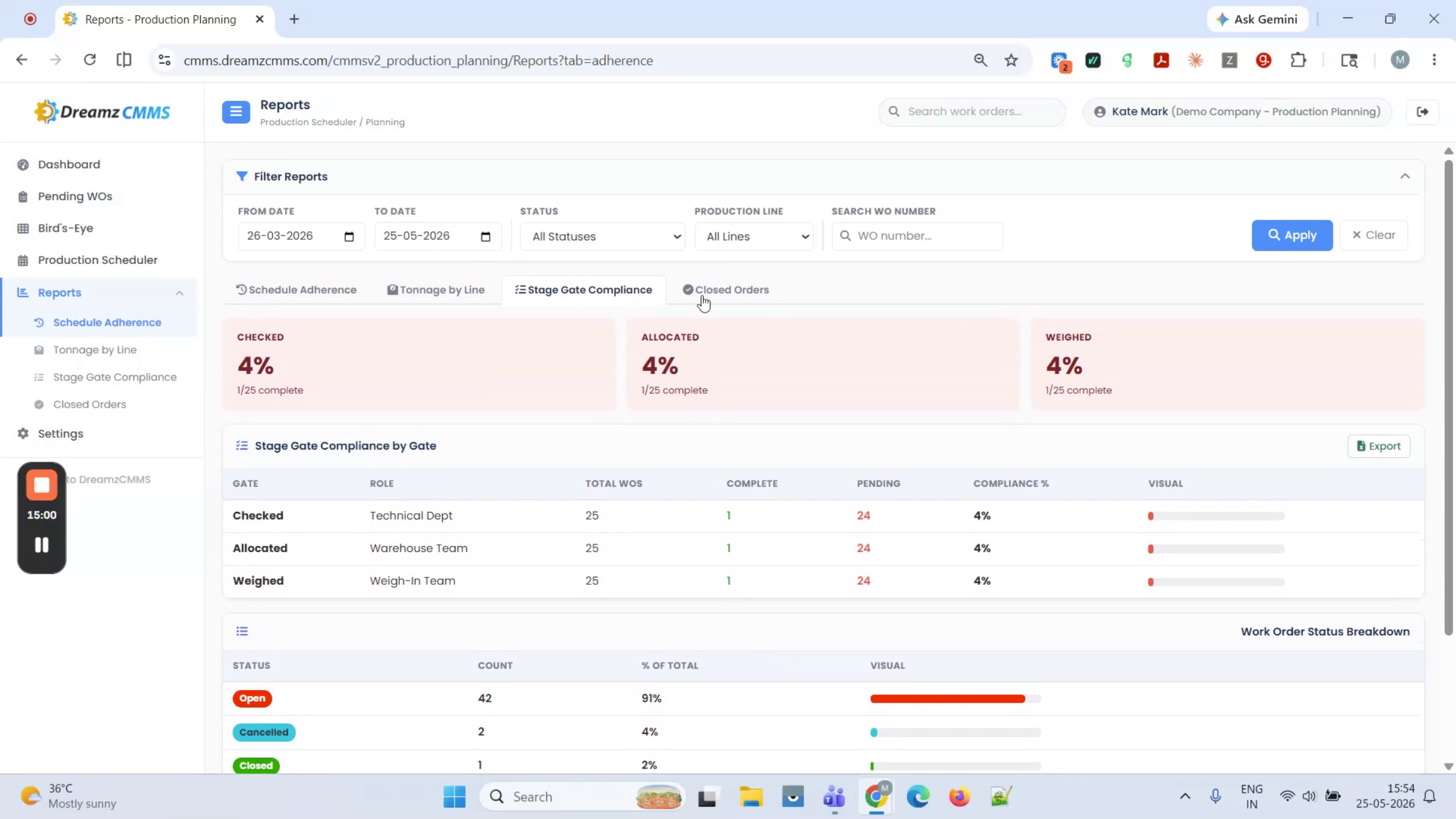Switch to the Tonnage by Line tab

(436, 290)
